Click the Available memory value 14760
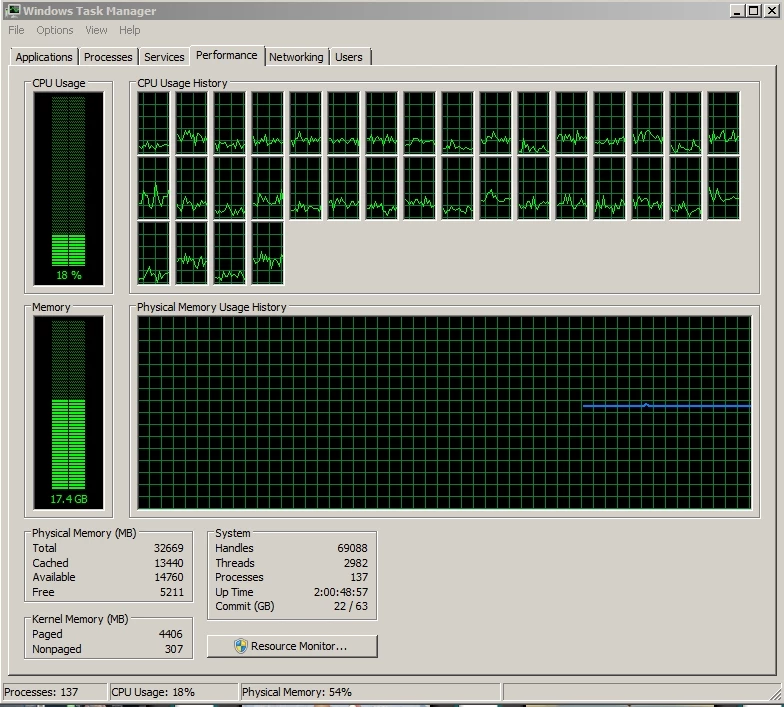 coord(168,577)
